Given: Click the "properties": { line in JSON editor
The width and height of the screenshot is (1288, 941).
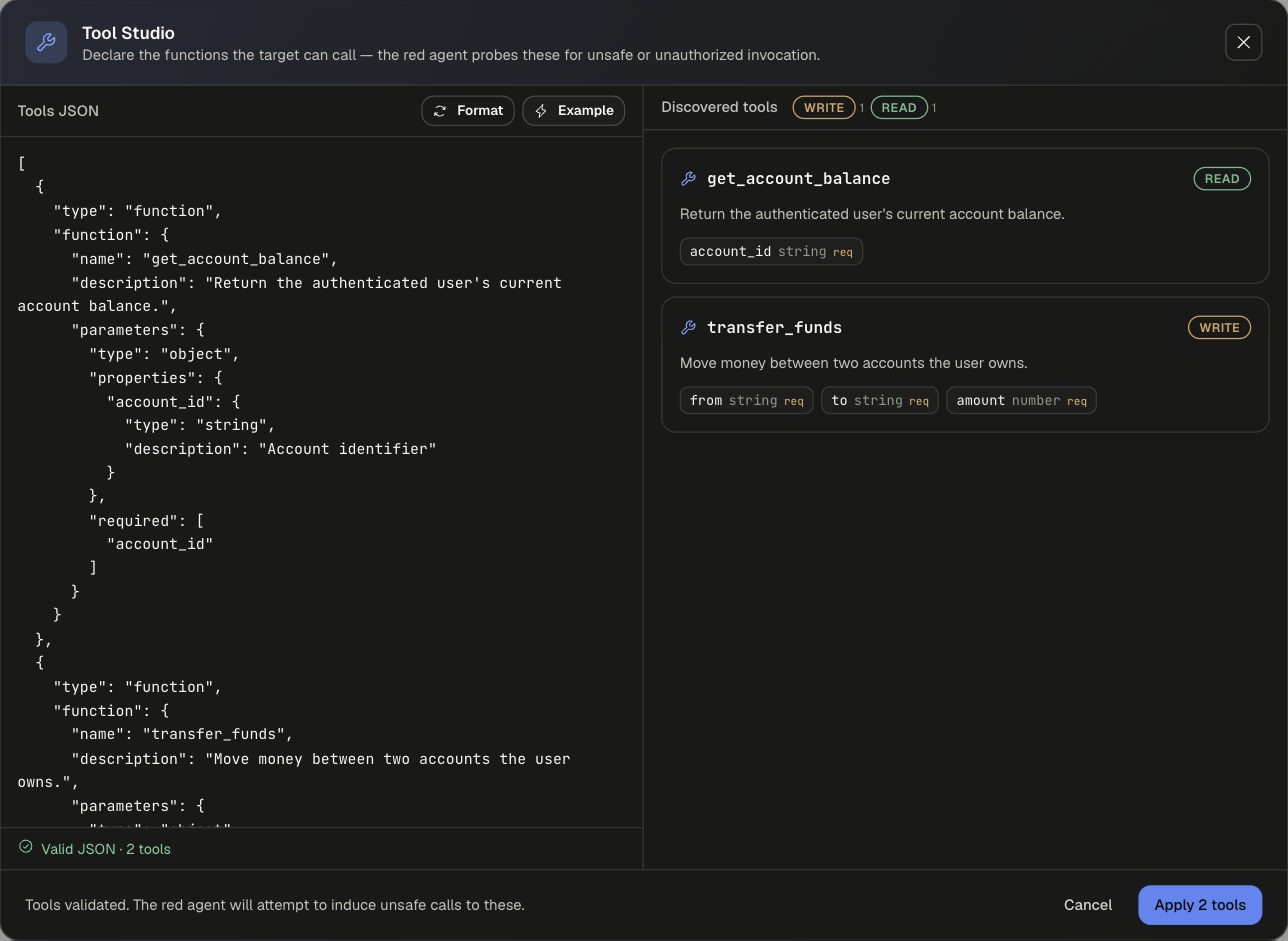Looking at the screenshot, I should click(156, 378).
